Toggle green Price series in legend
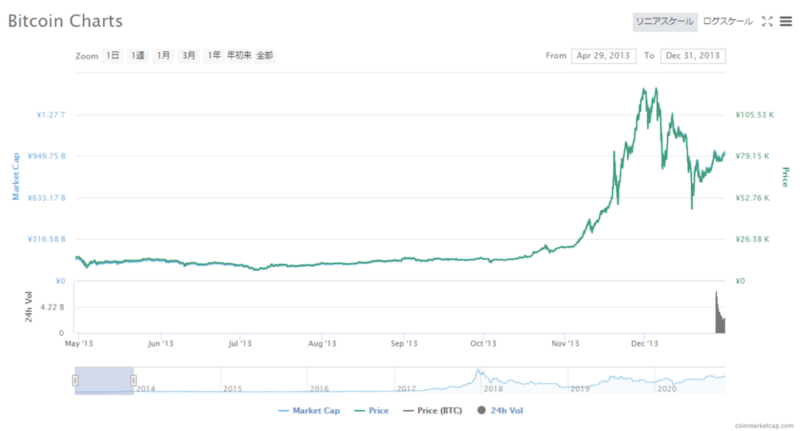 pos(371,411)
